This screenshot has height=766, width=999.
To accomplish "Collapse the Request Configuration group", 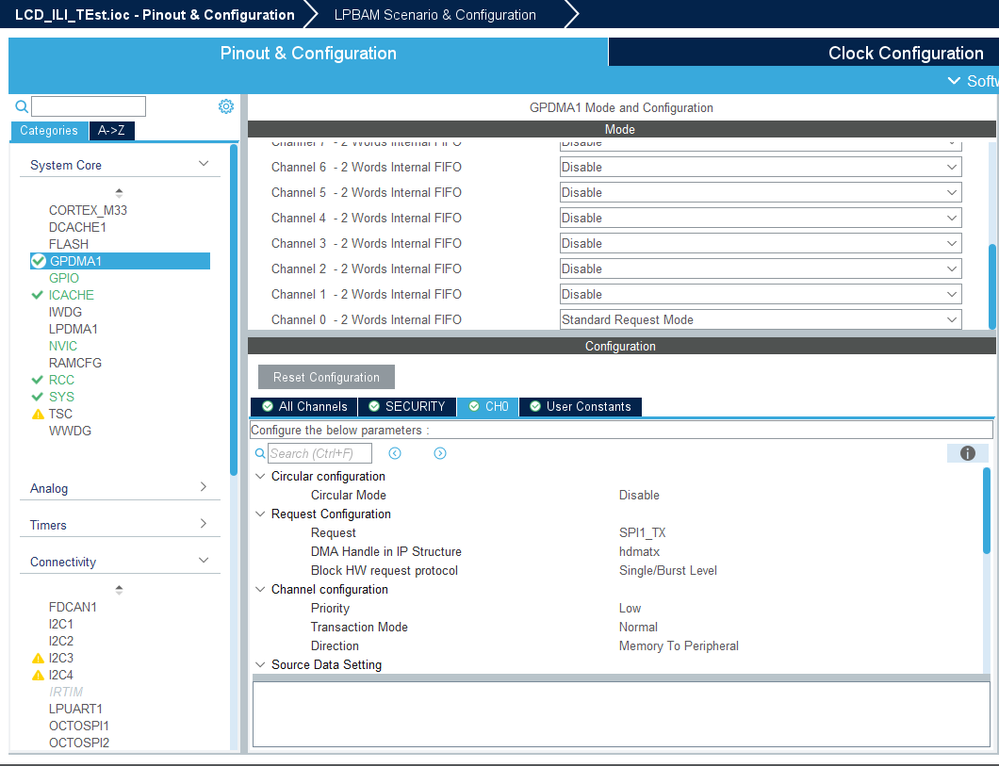I will pos(261,514).
